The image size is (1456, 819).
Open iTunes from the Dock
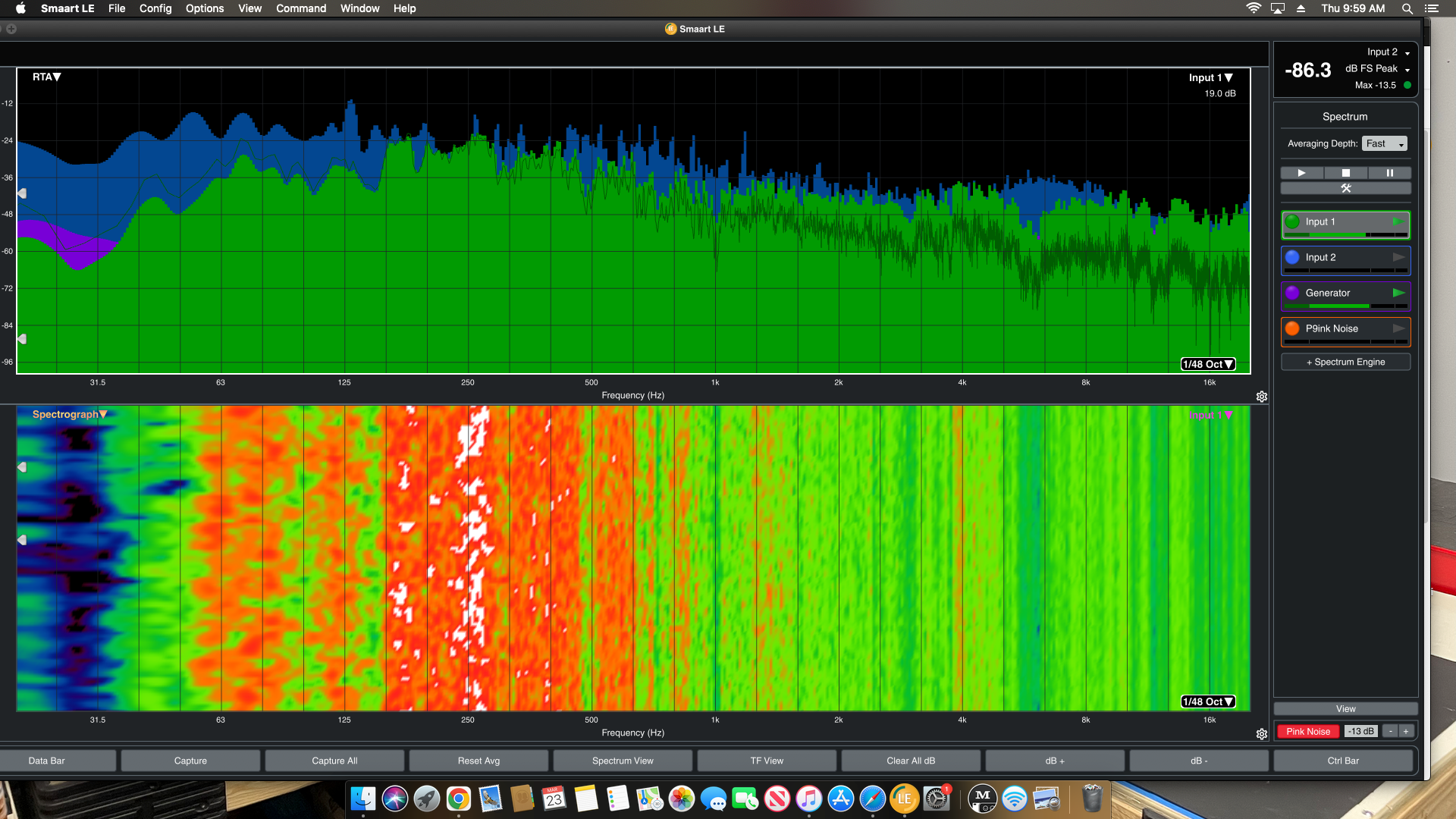(808, 799)
